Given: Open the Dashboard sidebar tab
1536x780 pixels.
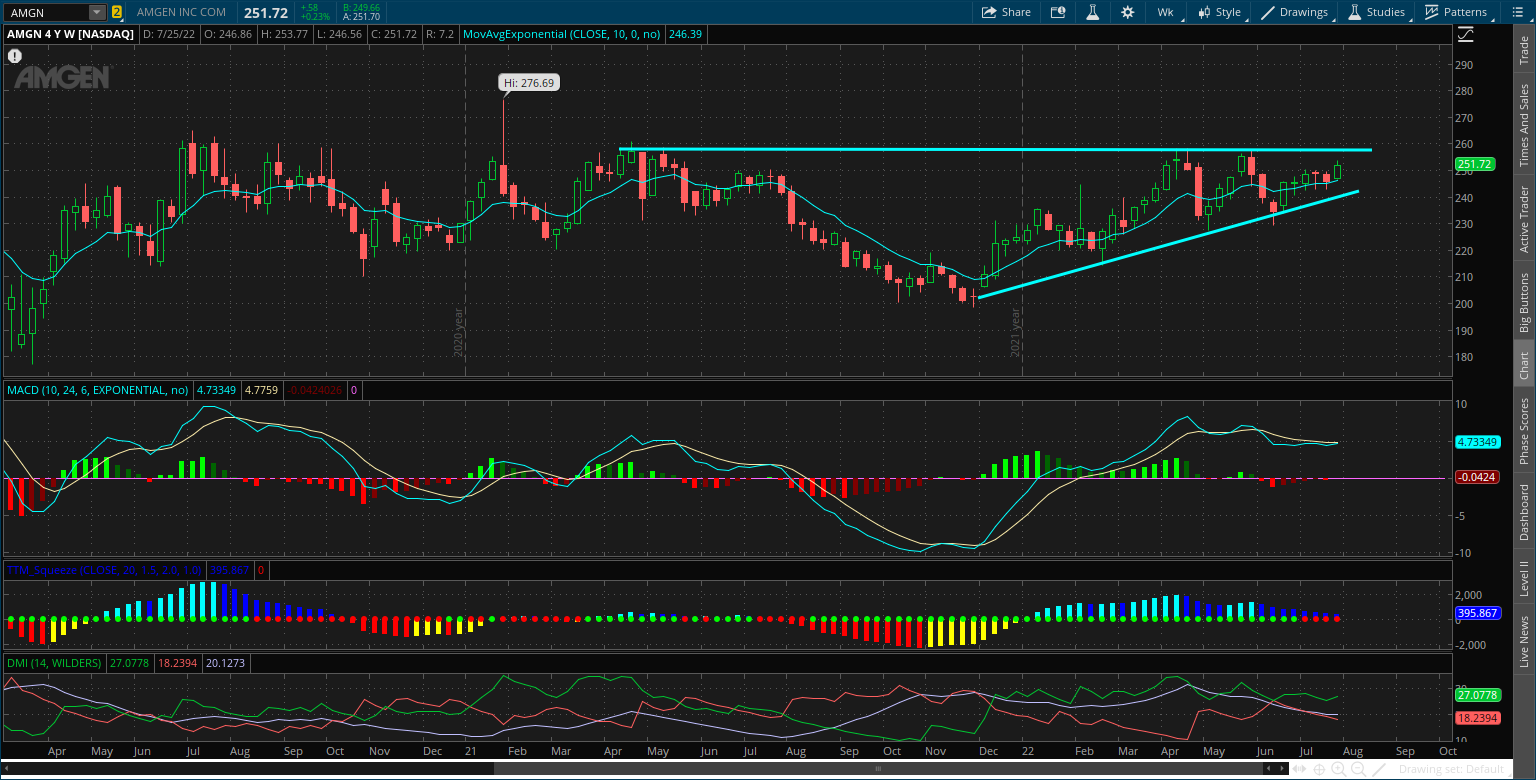Looking at the screenshot, I should 1524,512.
